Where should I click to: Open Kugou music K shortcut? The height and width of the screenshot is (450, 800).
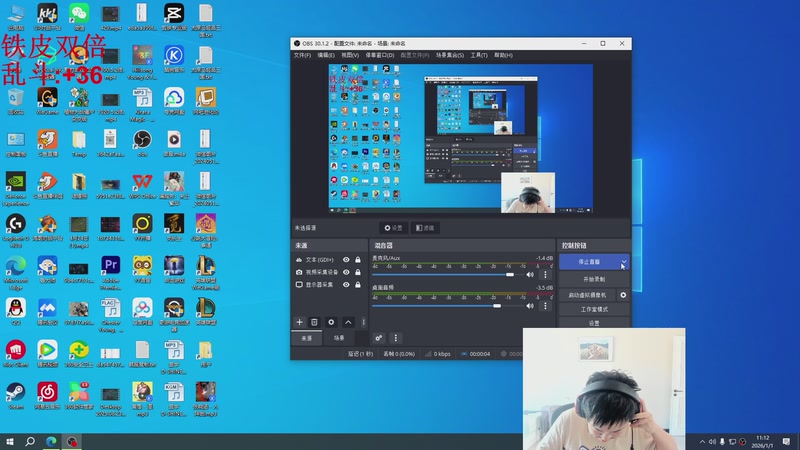(x=174, y=59)
